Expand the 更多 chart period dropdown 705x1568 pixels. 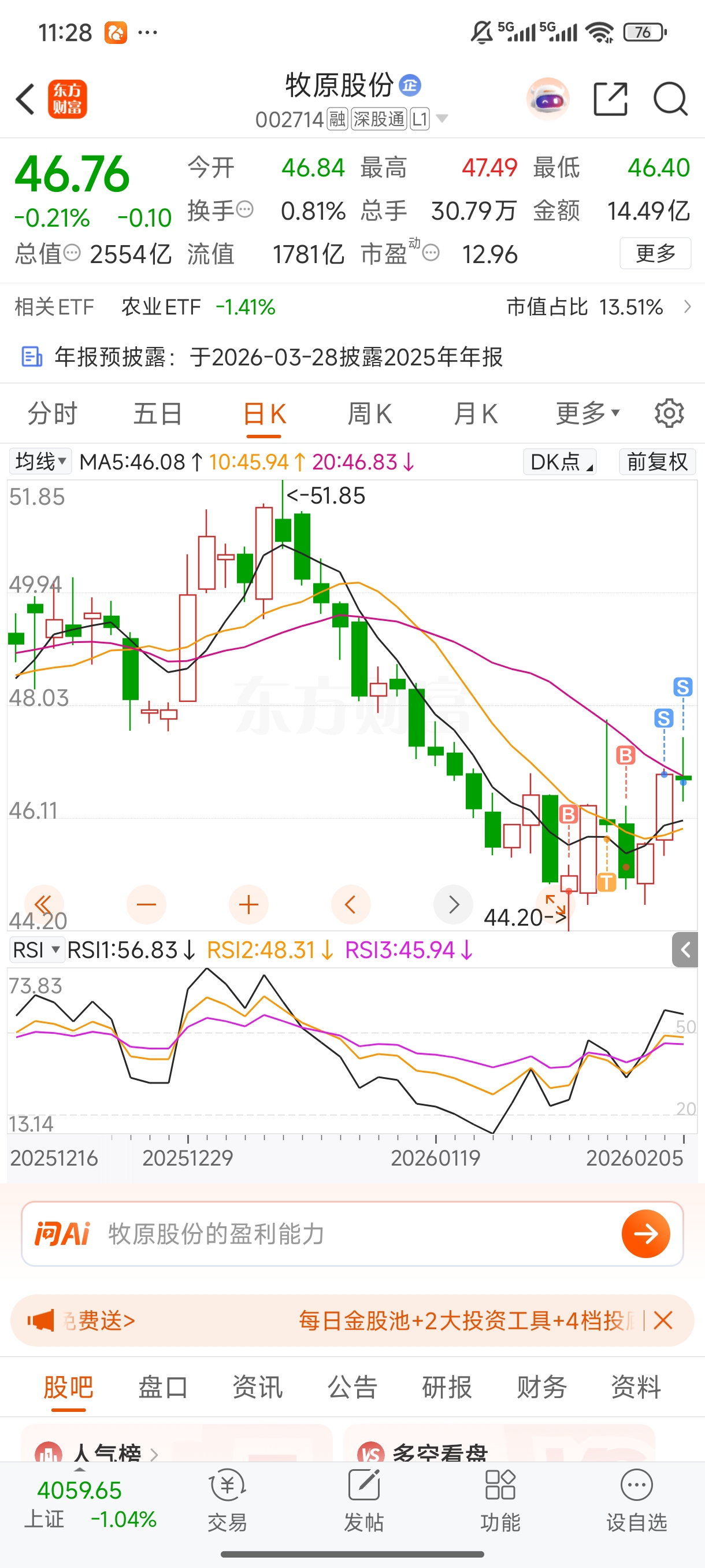coord(588,413)
